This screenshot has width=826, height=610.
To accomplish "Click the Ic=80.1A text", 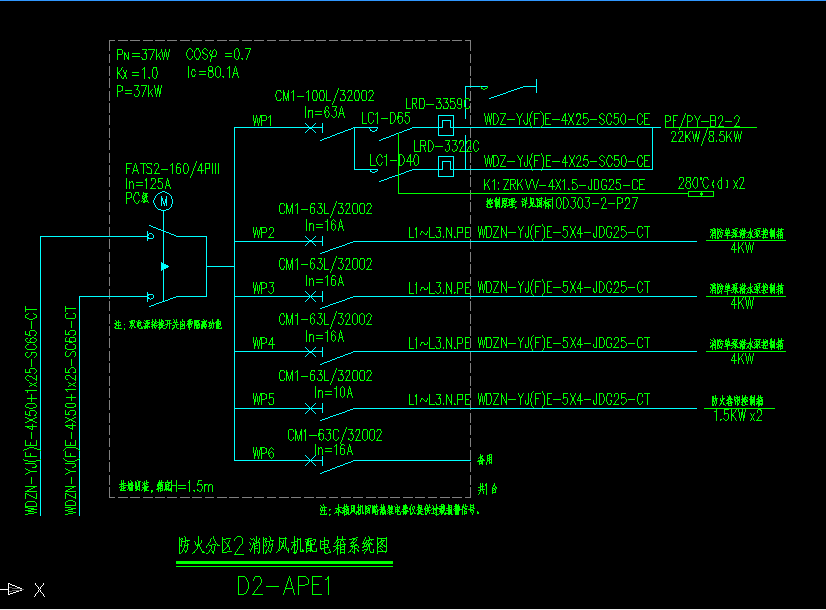I will (213, 72).
